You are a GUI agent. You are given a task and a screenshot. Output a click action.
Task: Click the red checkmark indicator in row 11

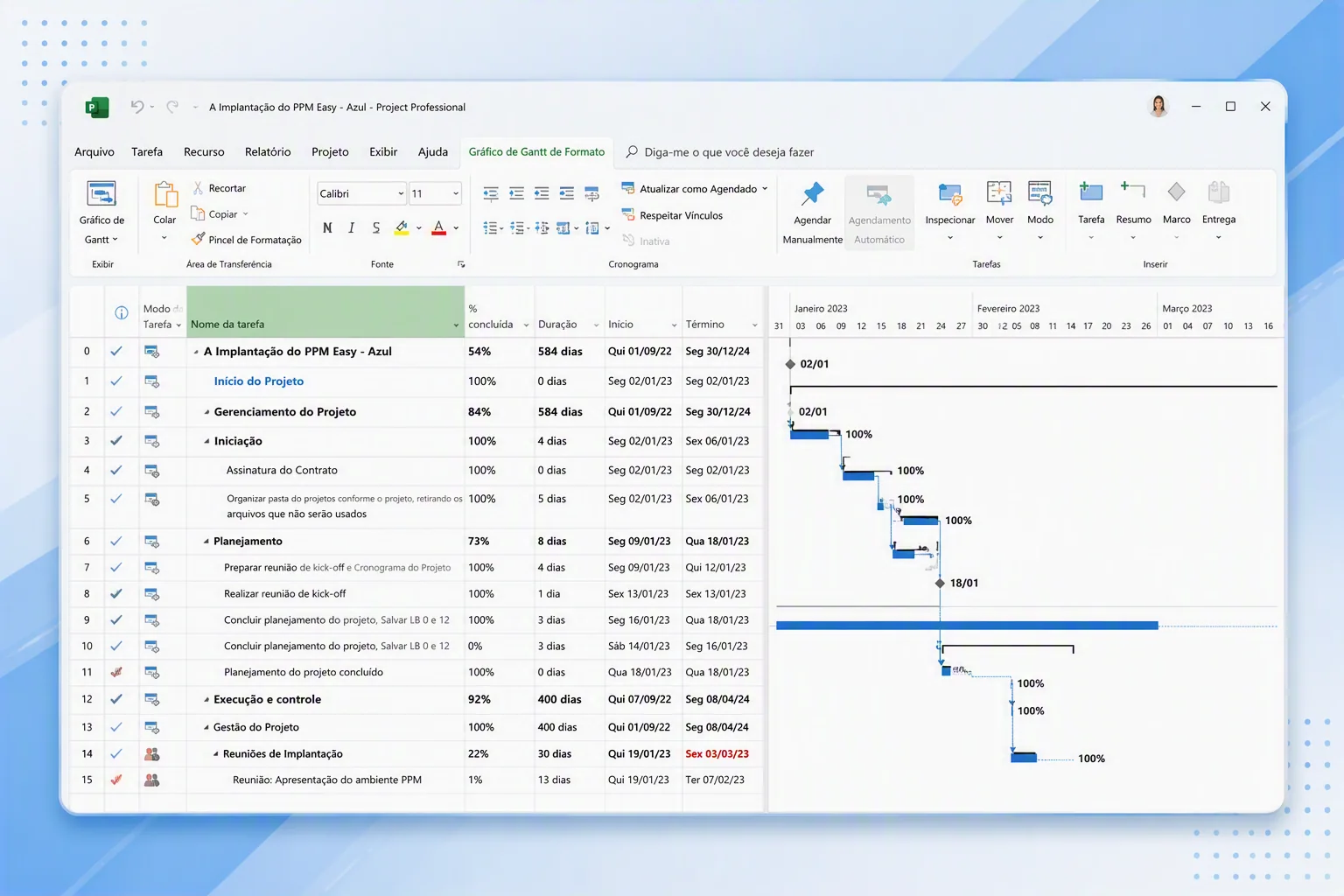pos(116,672)
